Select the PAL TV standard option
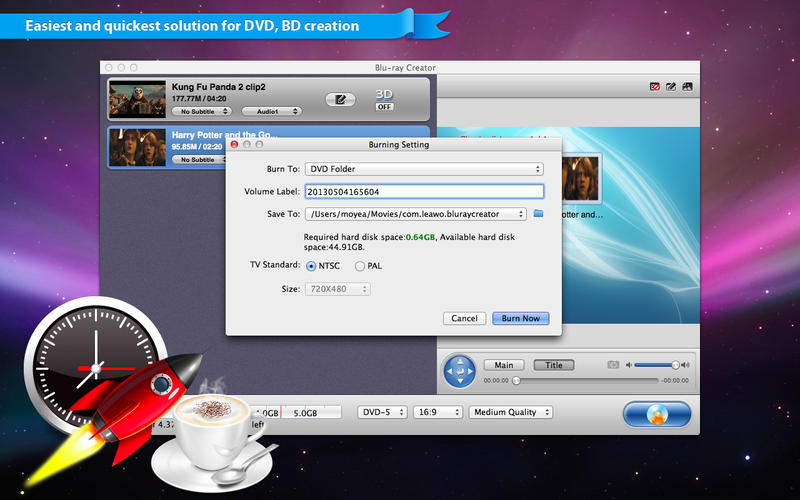The width and height of the screenshot is (800, 500). (360, 266)
